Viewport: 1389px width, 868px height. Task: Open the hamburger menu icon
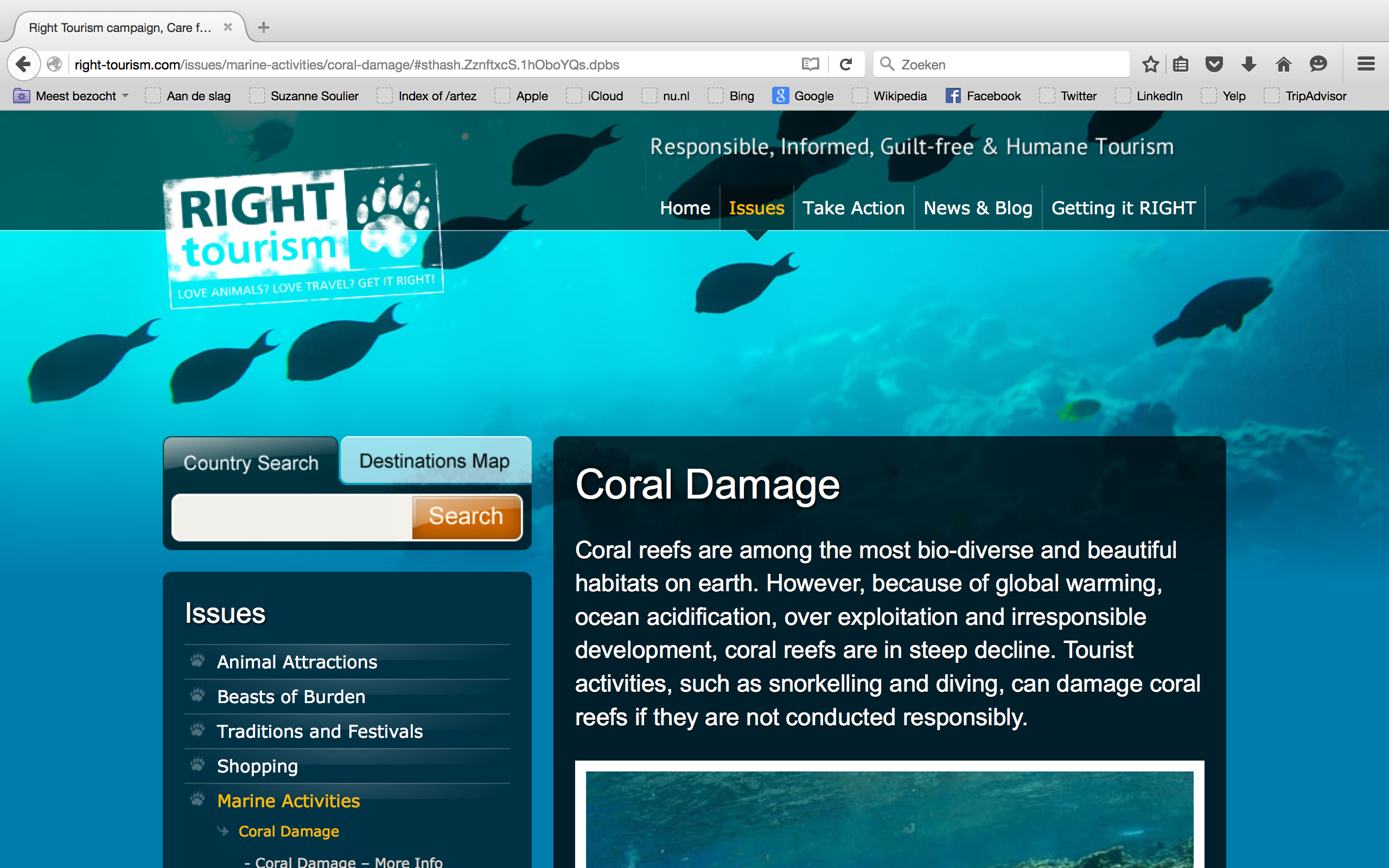pyautogui.click(x=1366, y=63)
